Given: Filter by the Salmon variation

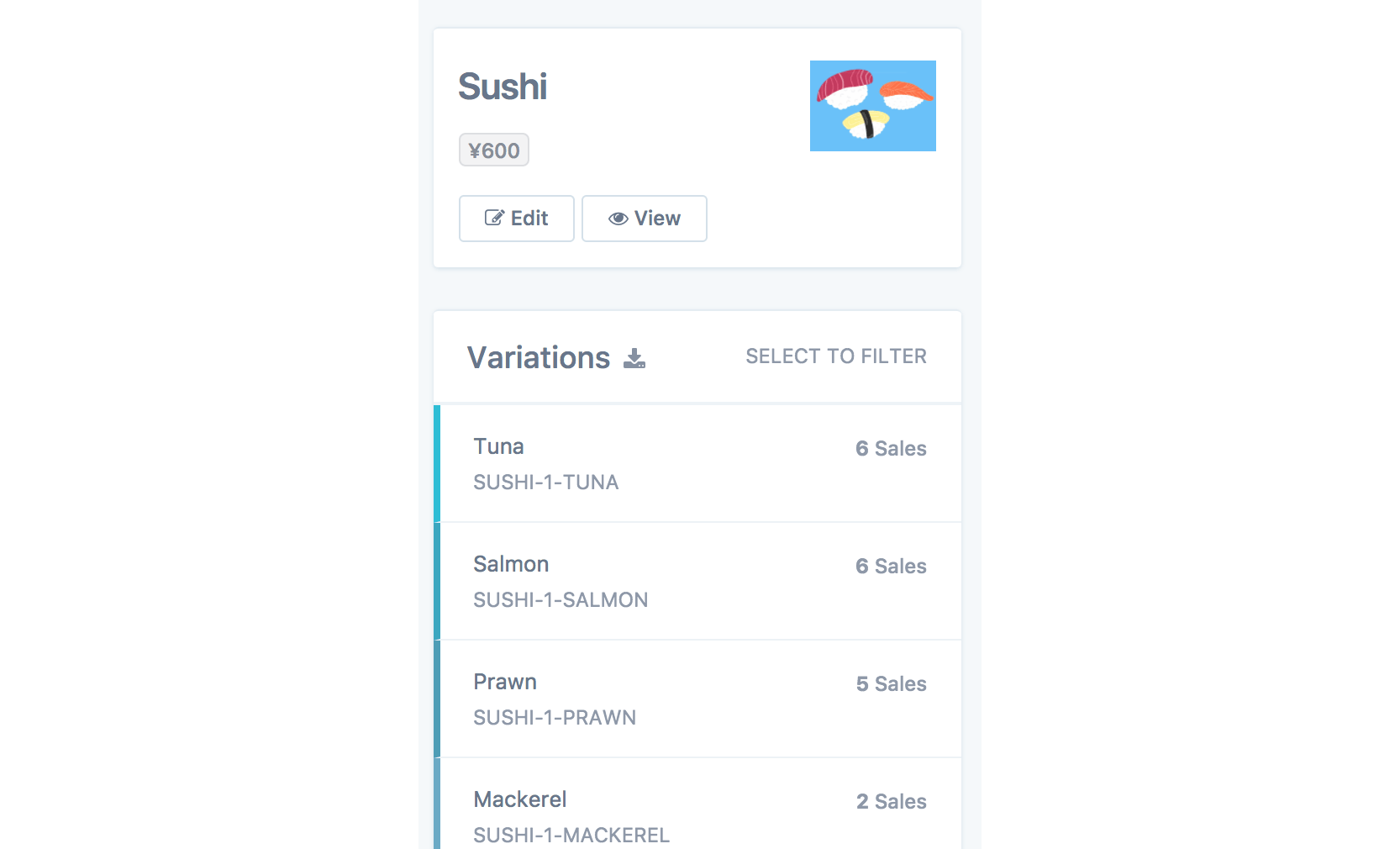Looking at the screenshot, I should point(697,581).
